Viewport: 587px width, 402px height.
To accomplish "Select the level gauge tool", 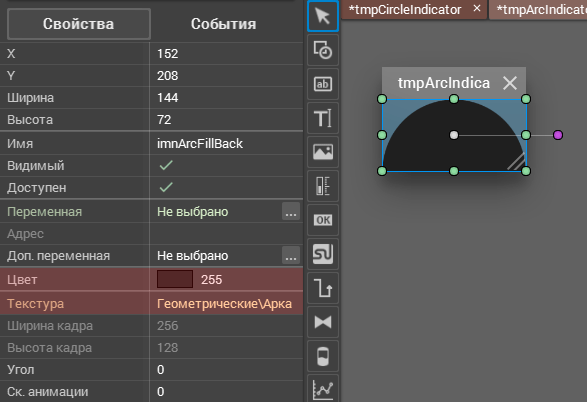I will (x=323, y=186).
